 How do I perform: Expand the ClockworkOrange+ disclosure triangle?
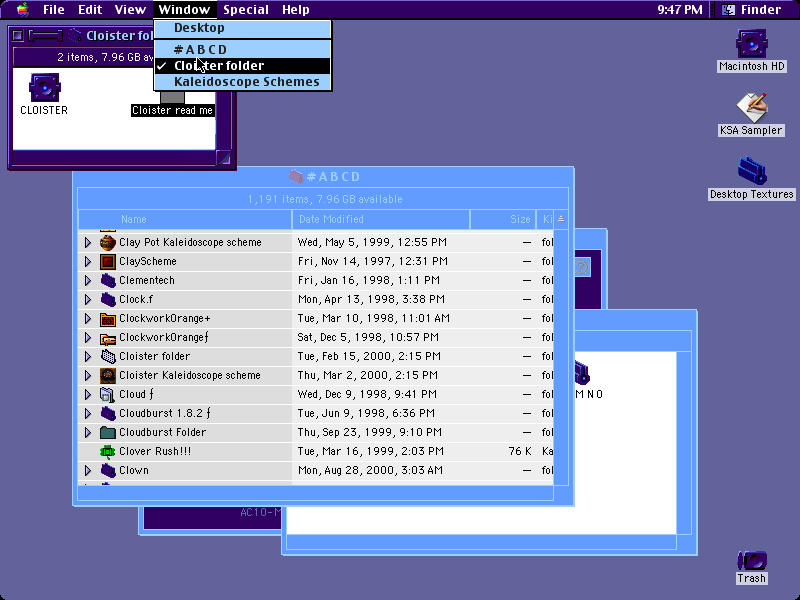click(88, 318)
